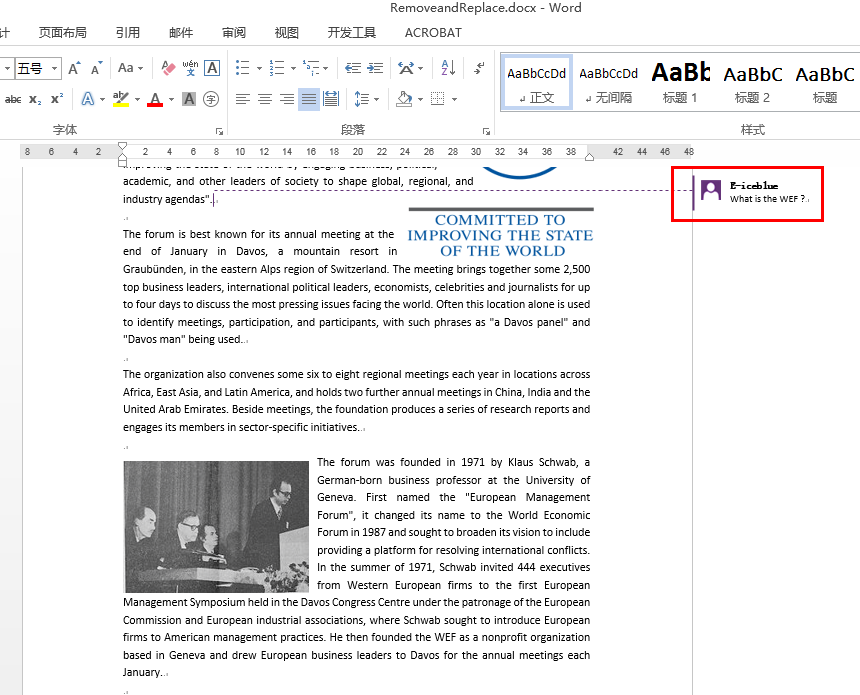The height and width of the screenshot is (695, 860).
Task: Open the 开发工具 tab
Action: 352,33
